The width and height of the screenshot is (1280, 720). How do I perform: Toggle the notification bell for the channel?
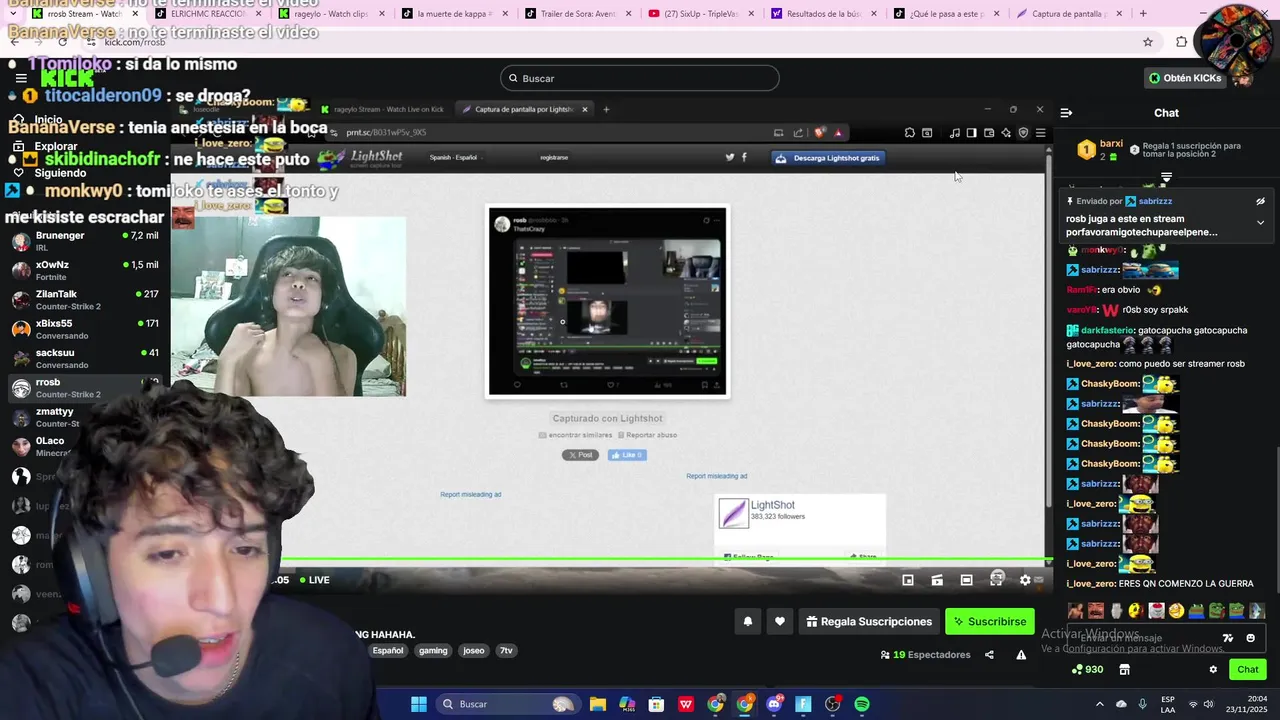[747, 621]
